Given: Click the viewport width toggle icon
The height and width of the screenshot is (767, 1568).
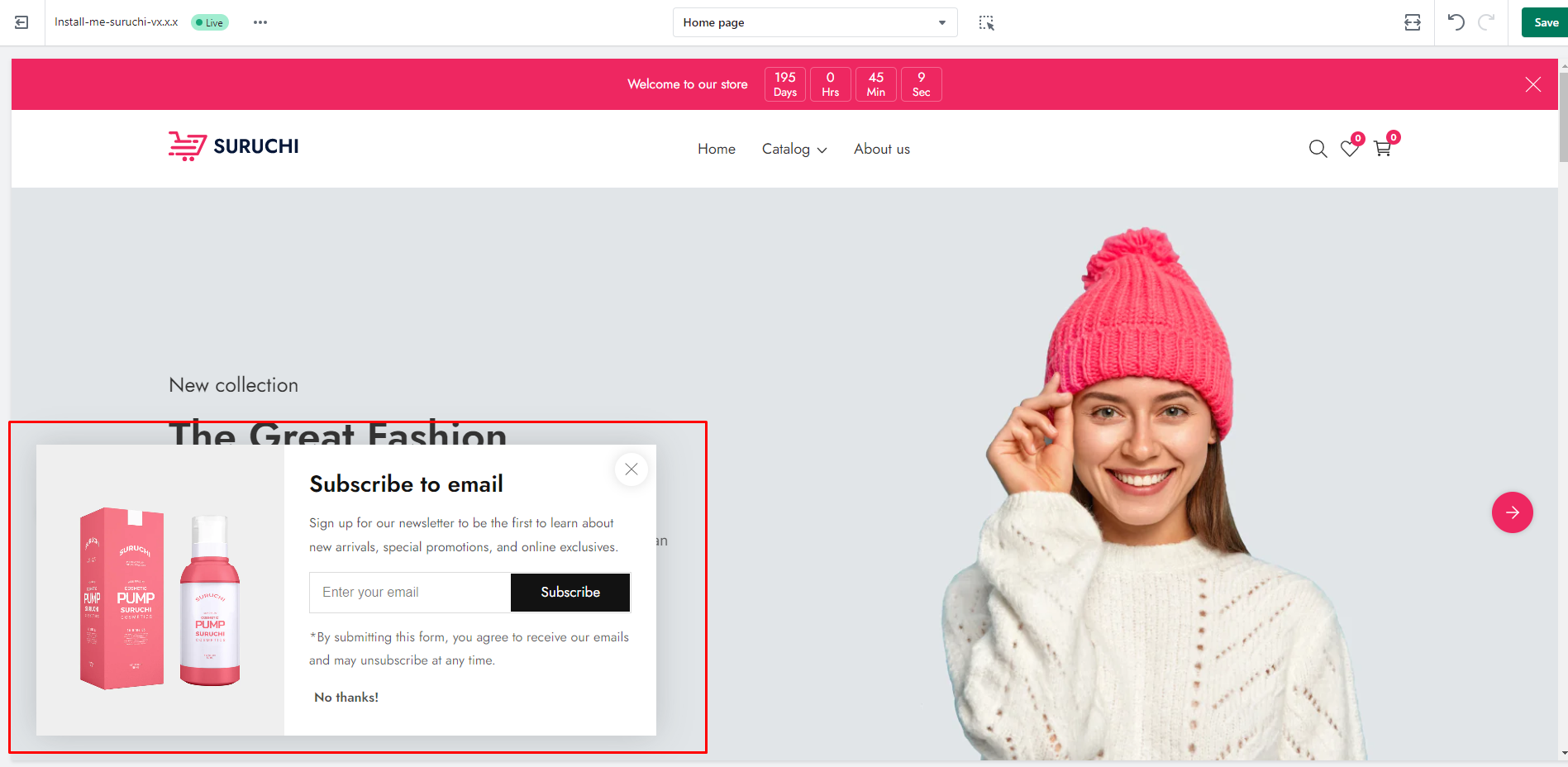Looking at the screenshot, I should [x=1413, y=22].
